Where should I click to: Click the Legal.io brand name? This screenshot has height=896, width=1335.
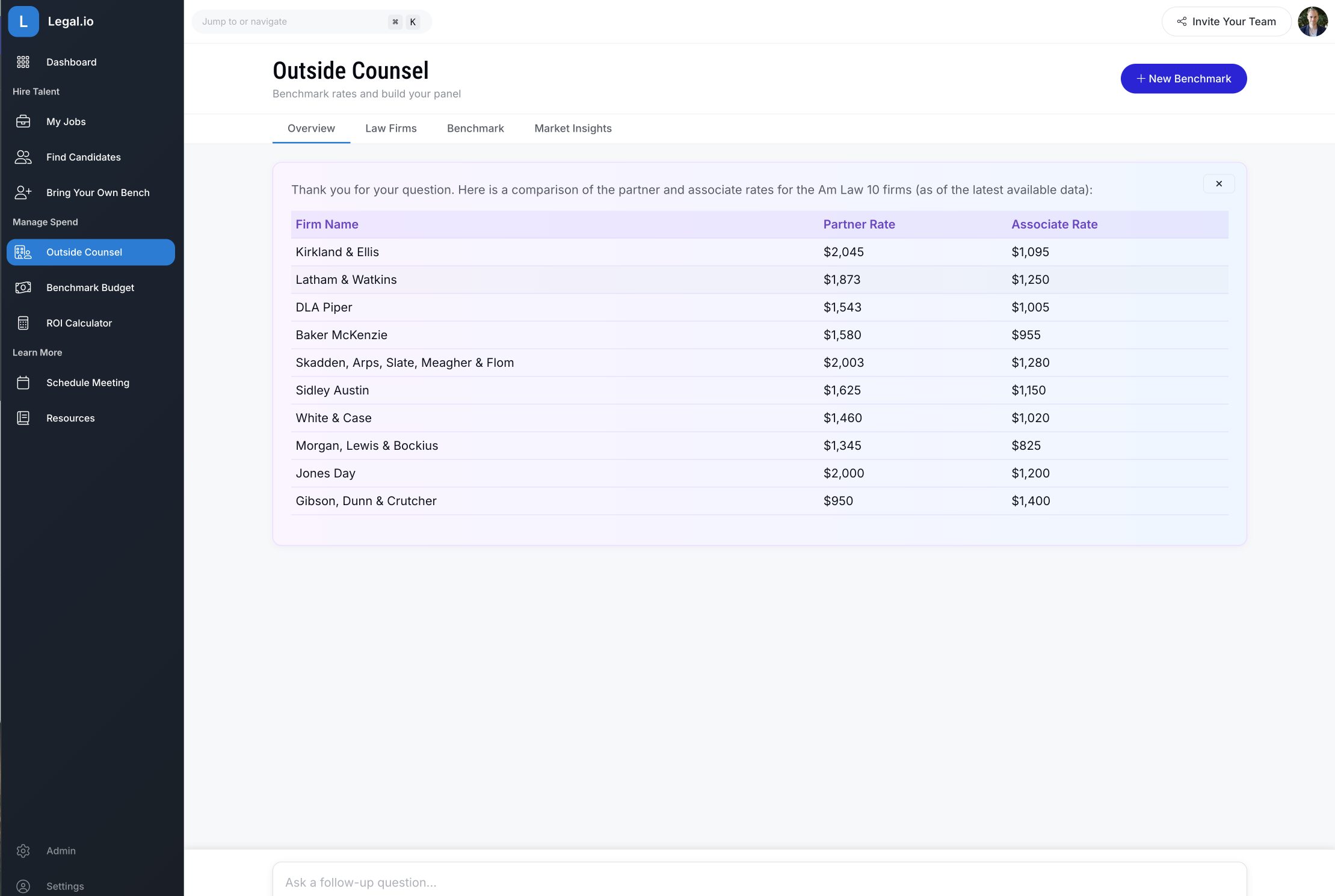[x=70, y=22]
